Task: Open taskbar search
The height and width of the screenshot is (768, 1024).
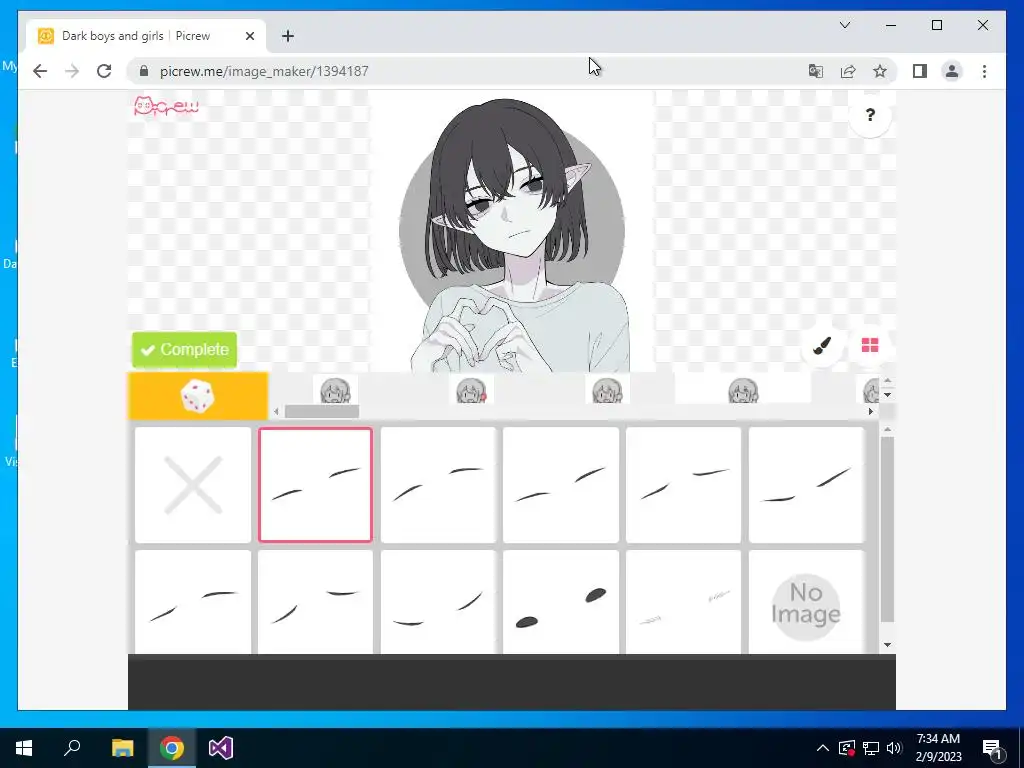Action: click(72, 748)
